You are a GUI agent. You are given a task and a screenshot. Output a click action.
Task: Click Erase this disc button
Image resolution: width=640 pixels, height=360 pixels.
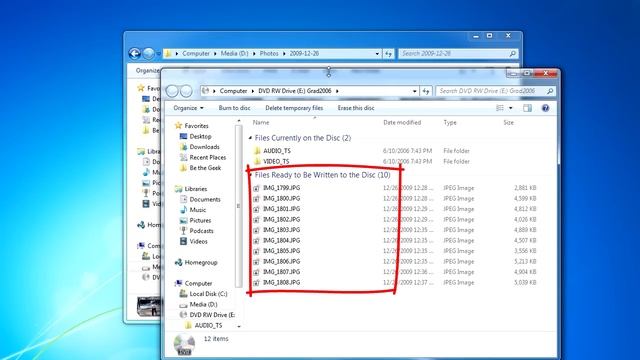pos(356,108)
